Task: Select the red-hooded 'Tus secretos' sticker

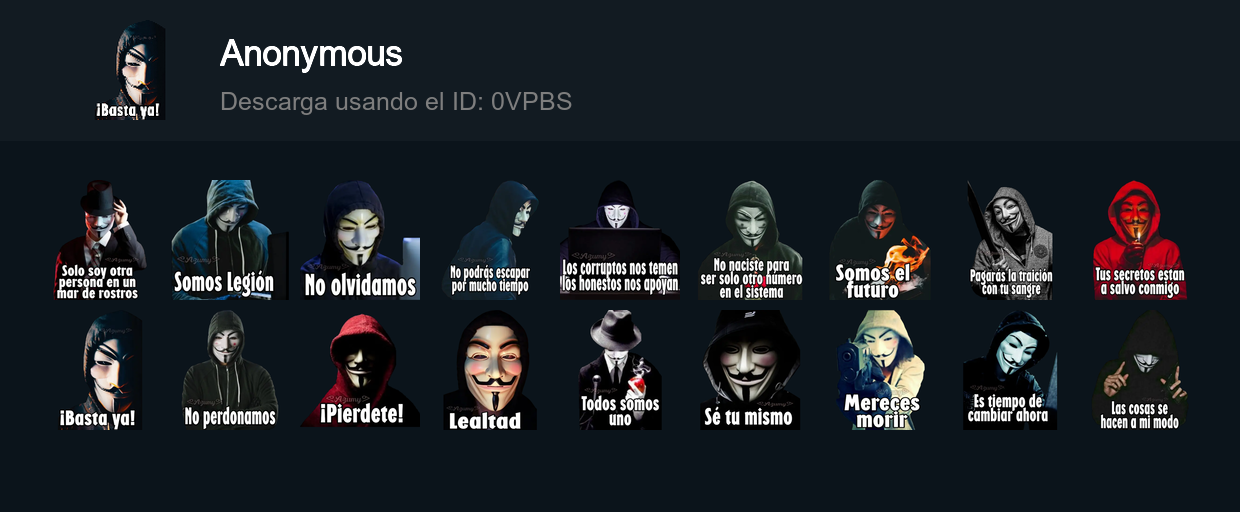Action: [1140, 240]
